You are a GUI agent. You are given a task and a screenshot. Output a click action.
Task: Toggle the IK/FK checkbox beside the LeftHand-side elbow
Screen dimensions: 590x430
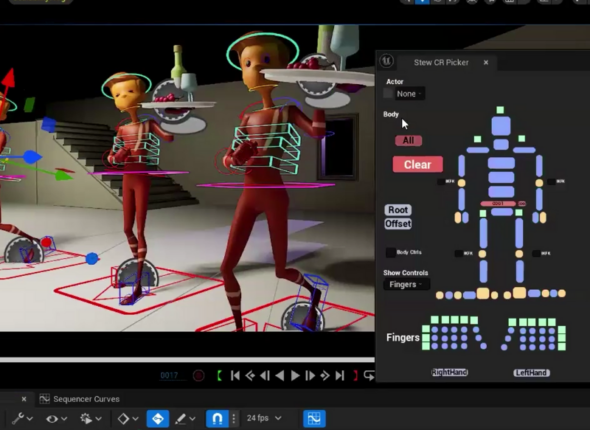click(551, 182)
